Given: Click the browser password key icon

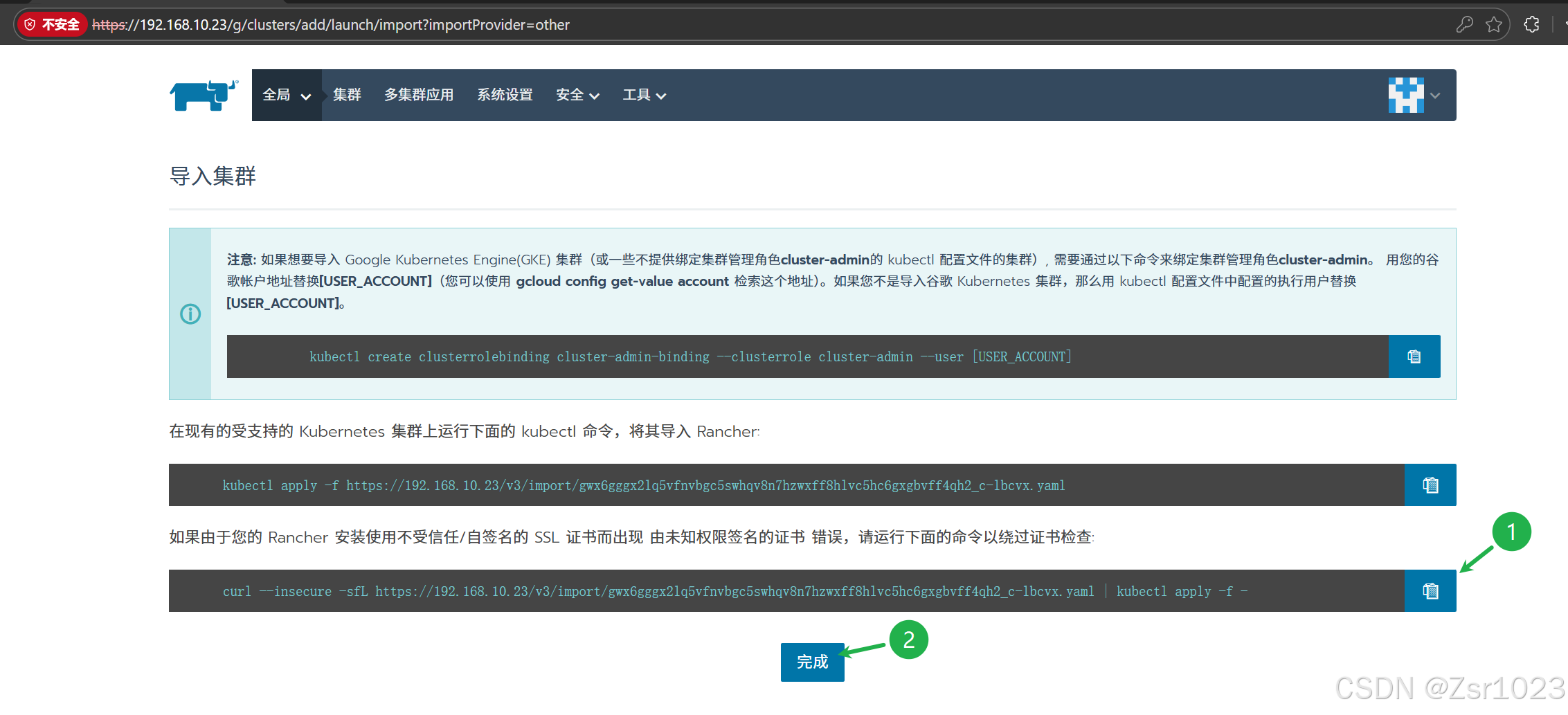Looking at the screenshot, I should click(x=1464, y=25).
